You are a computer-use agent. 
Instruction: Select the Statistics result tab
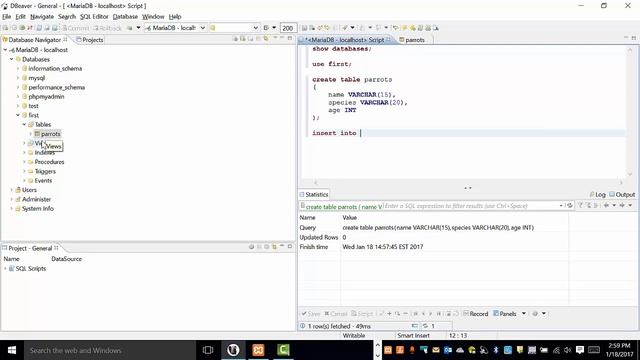pyautogui.click(x=313, y=195)
